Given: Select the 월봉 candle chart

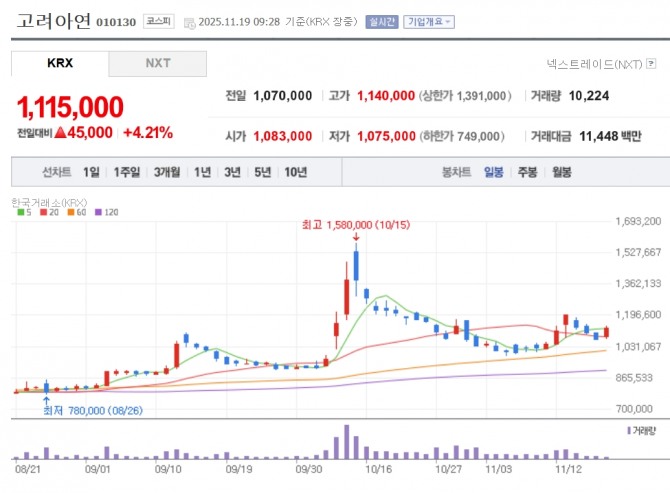Looking at the screenshot, I should click(561, 172).
